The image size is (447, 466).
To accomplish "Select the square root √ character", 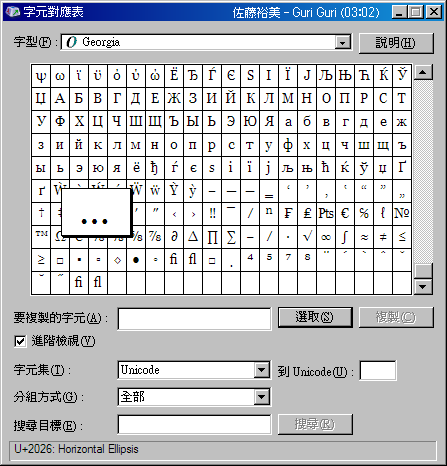I will click(307, 237).
